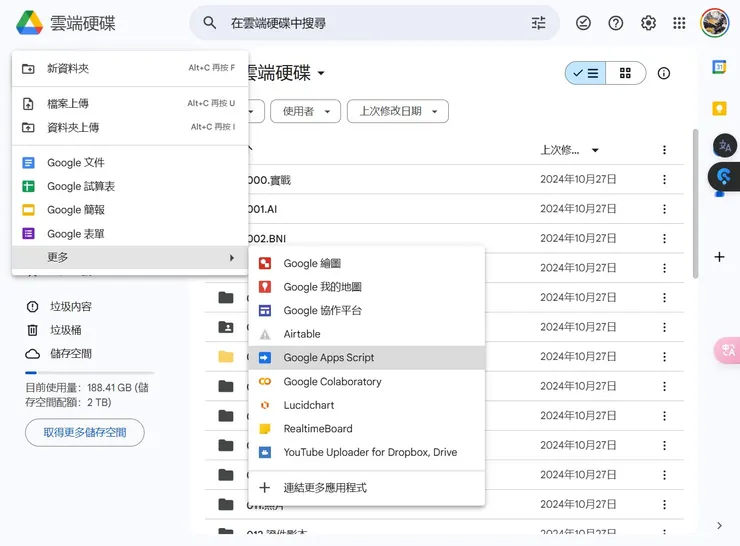Expand the 更多 submenu arrow

[x=232, y=258]
